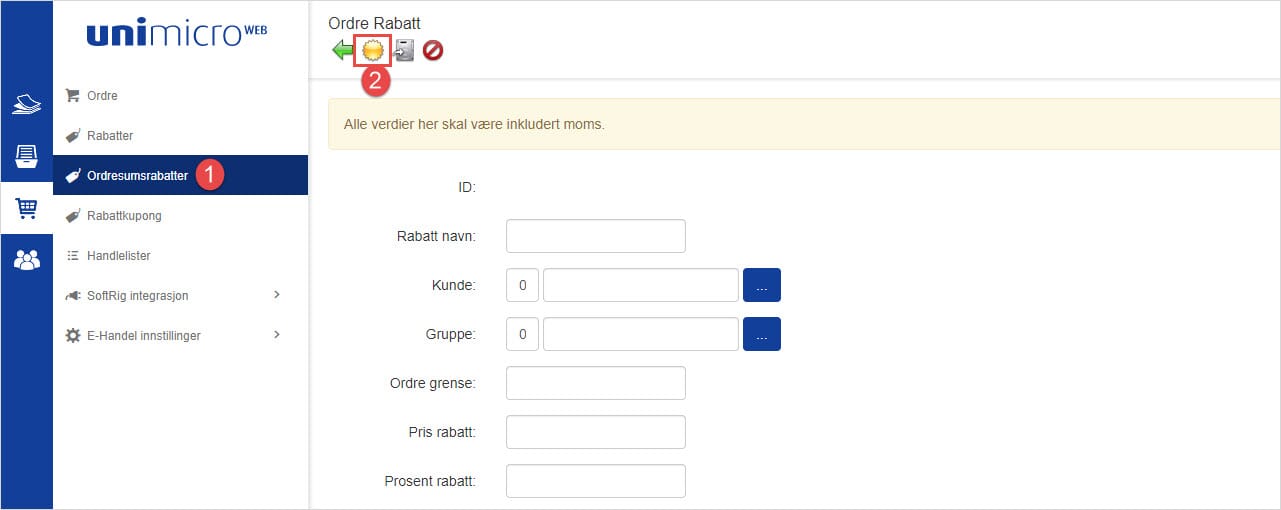Open the users group sidebar section

[x=26, y=260]
